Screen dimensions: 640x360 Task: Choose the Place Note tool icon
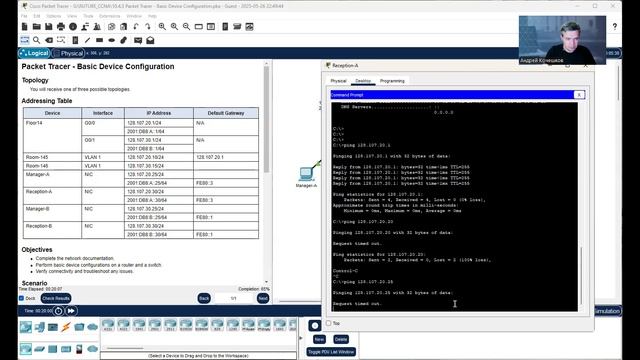(x=75, y=40)
